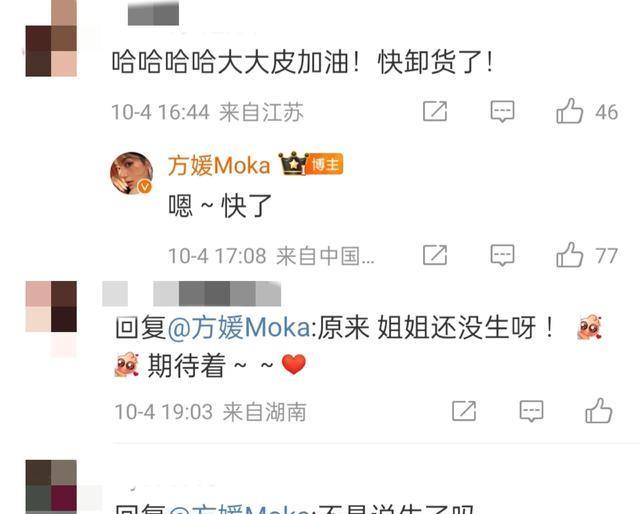Open the bottom commenter's avatar
640x514 pixels.
coord(51,487)
